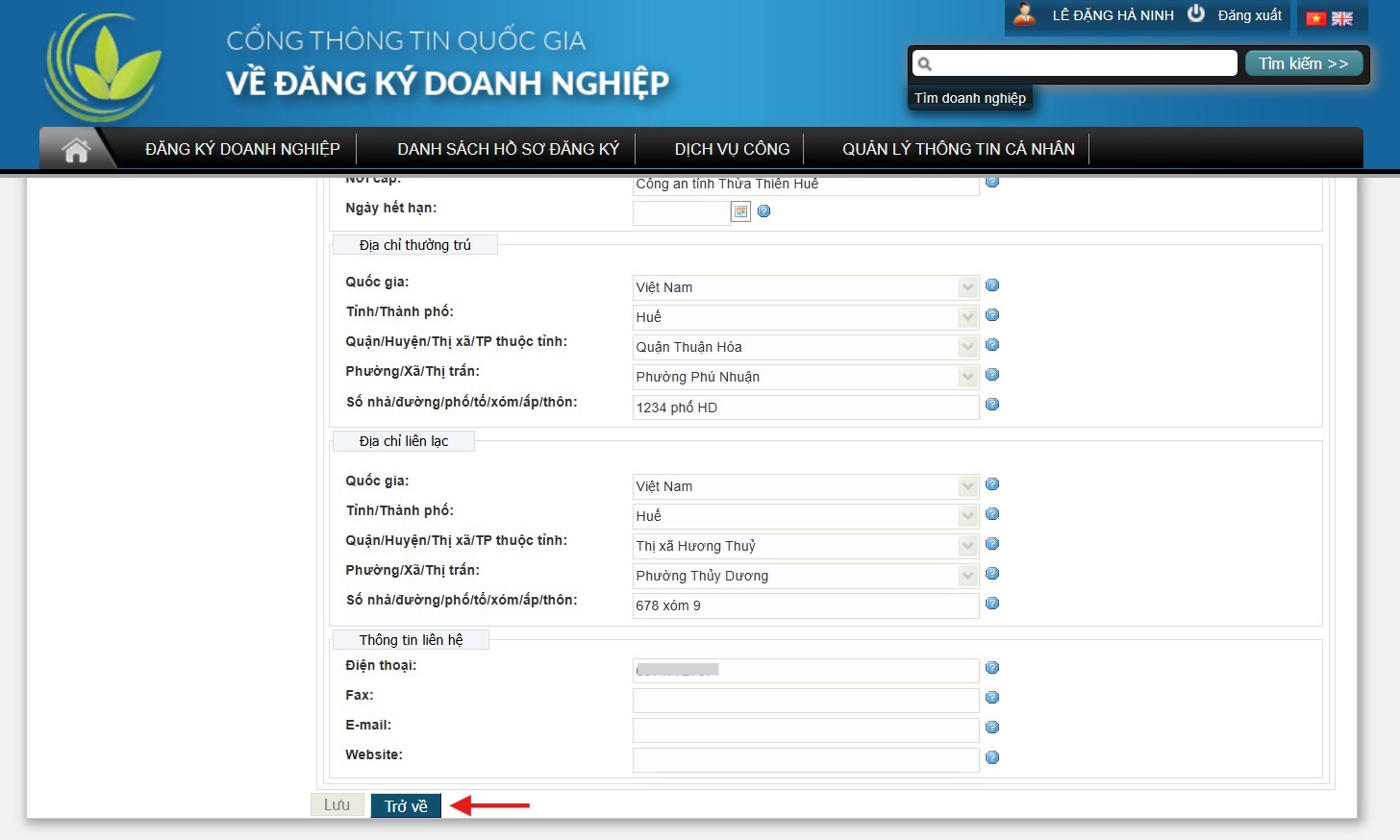This screenshot has width=1400, height=840.
Task: Expand the Thị xã Hương Thuỷ dropdown
Action: pos(967,546)
